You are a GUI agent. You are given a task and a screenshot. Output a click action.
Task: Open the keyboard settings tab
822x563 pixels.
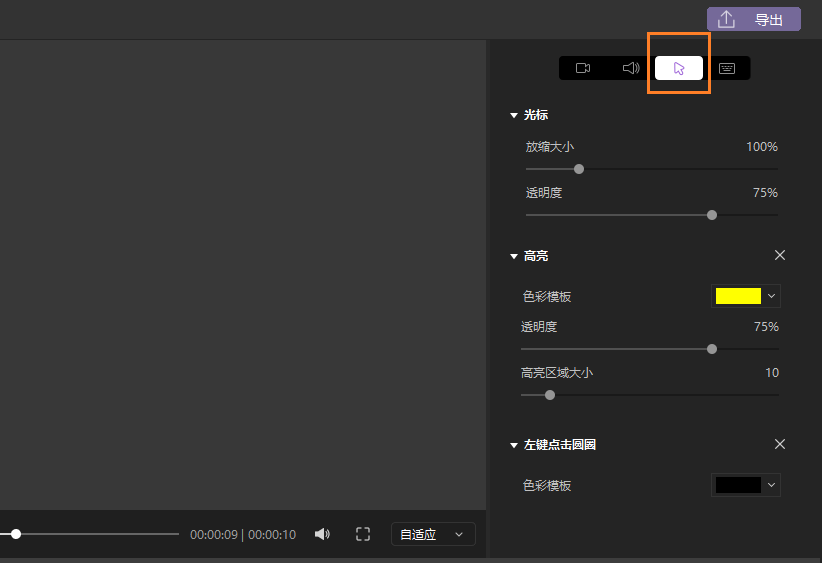pos(727,68)
